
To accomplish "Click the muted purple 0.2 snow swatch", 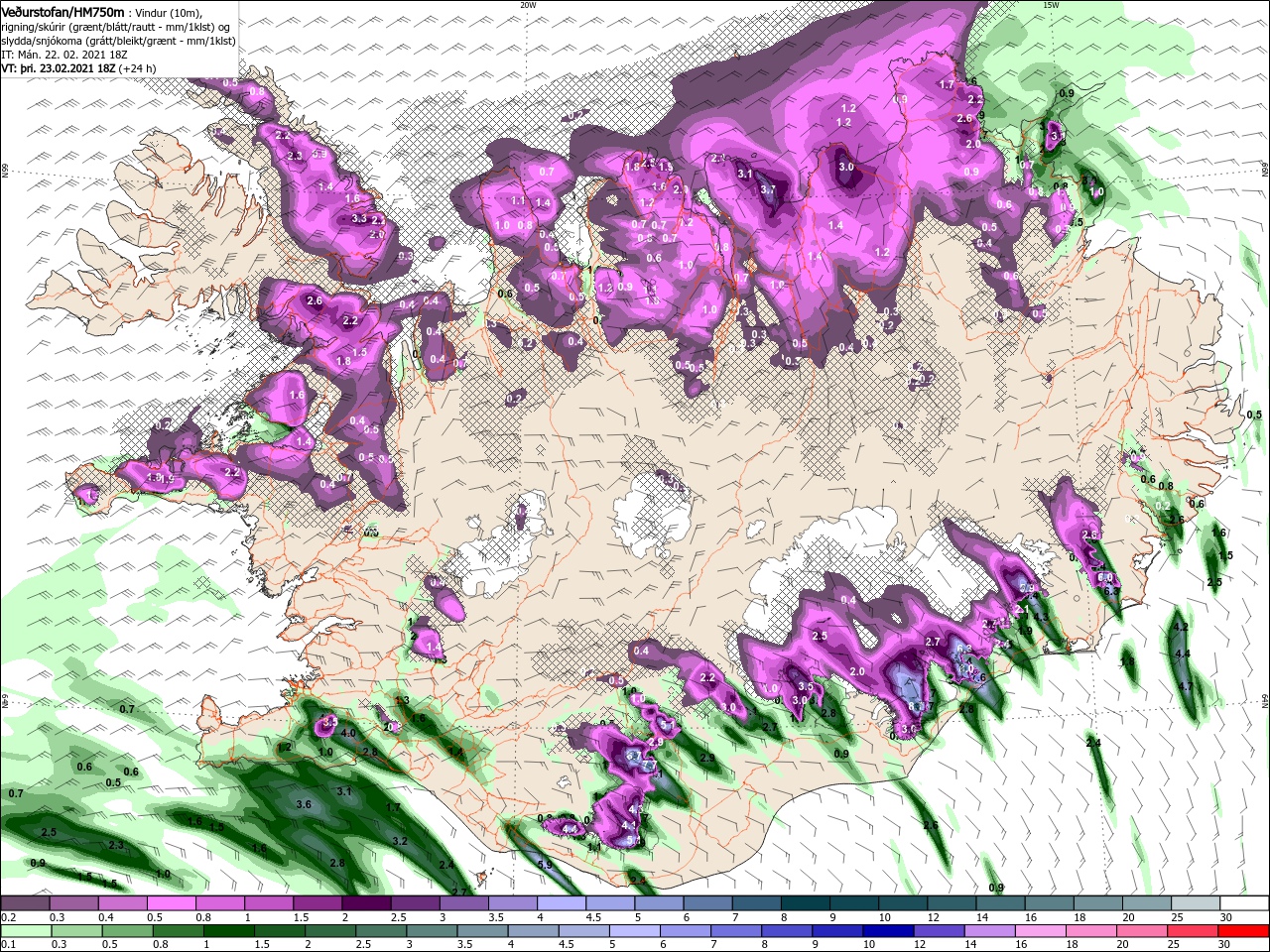I will (x=25, y=903).
